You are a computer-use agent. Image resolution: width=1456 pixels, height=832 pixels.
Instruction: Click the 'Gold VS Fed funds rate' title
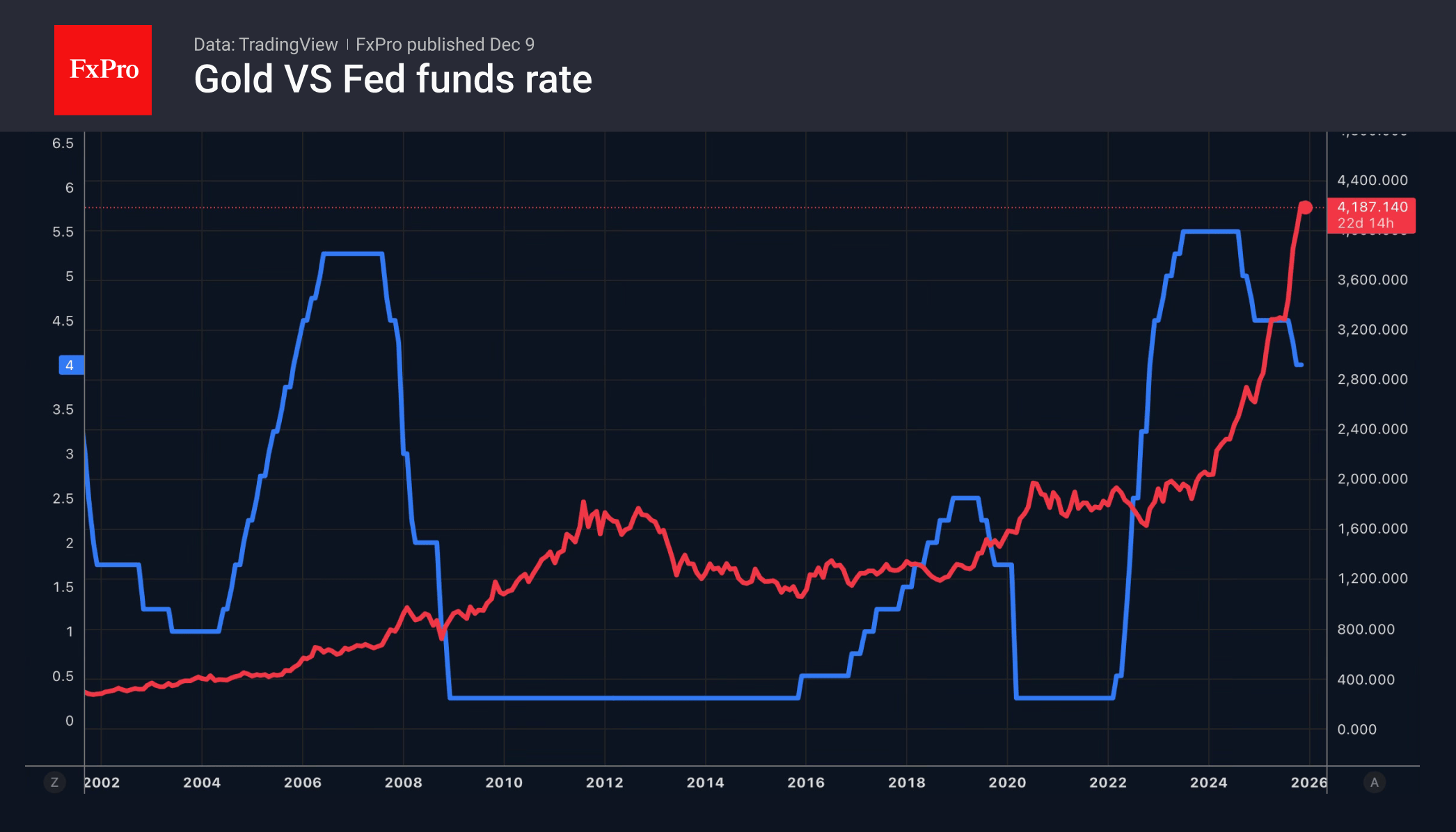click(x=393, y=79)
